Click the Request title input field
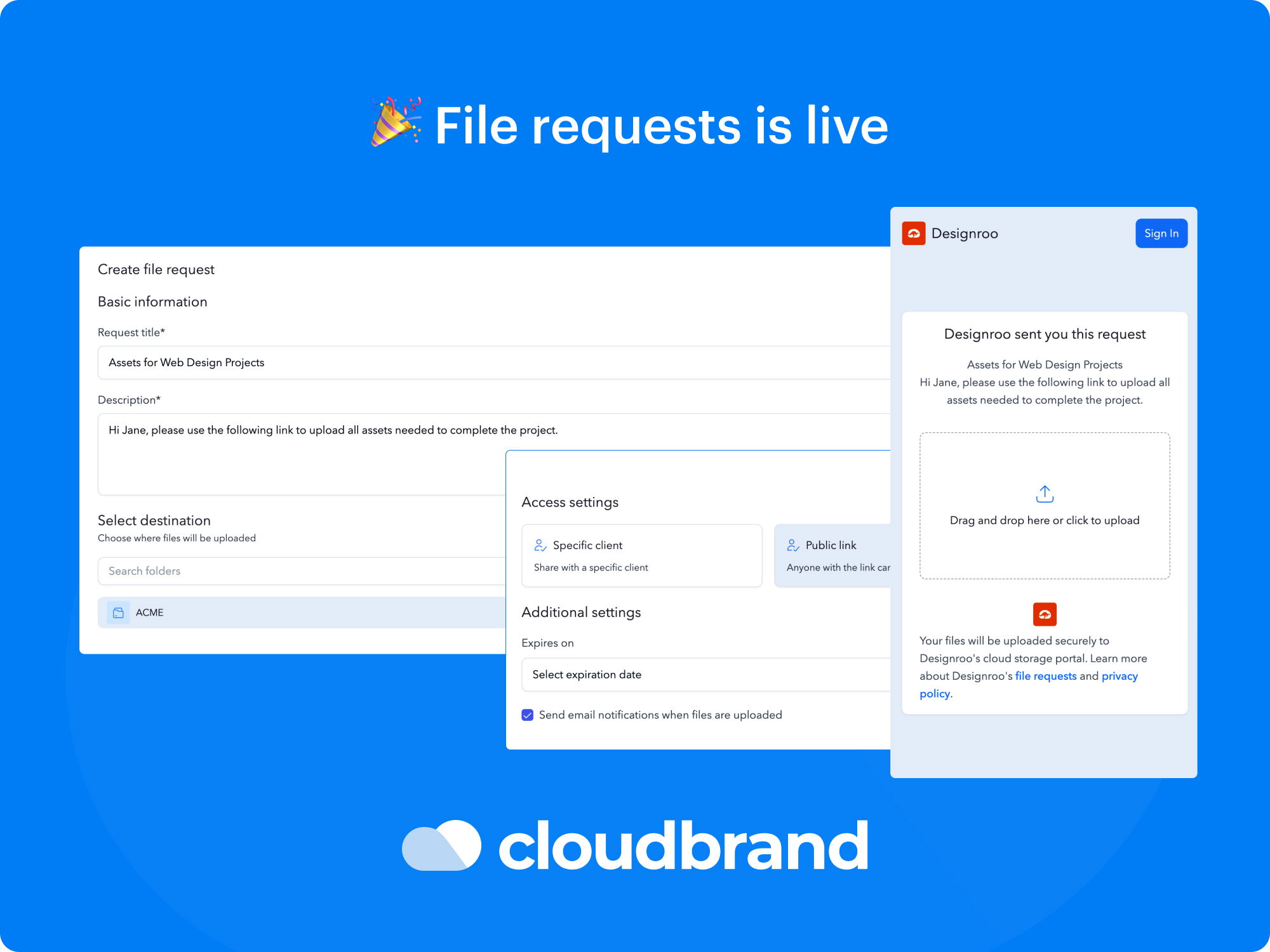This screenshot has height=952, width=1270. [x=494, y=362]
